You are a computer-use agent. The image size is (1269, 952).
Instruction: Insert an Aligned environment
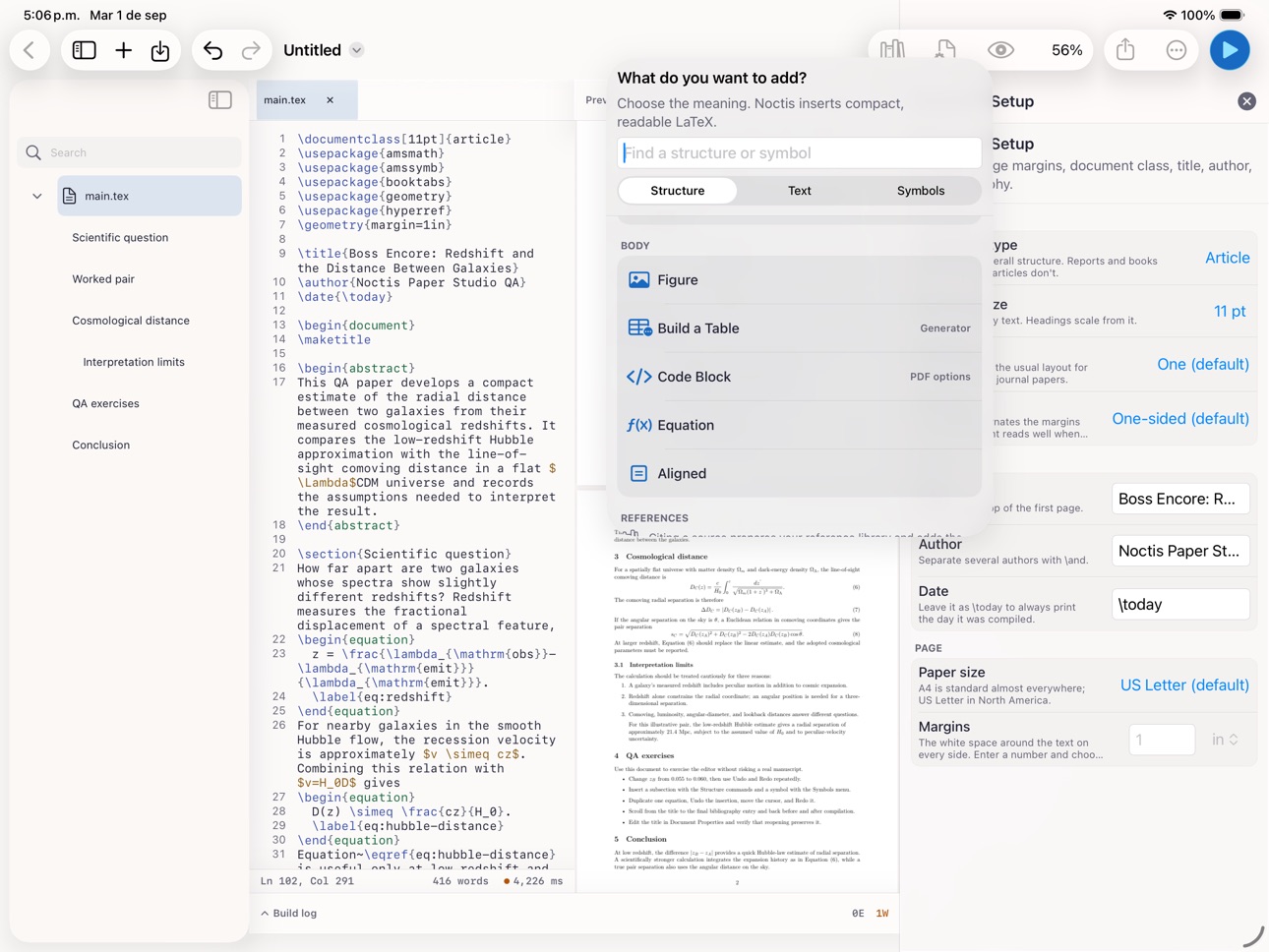[x=799, y=473]
